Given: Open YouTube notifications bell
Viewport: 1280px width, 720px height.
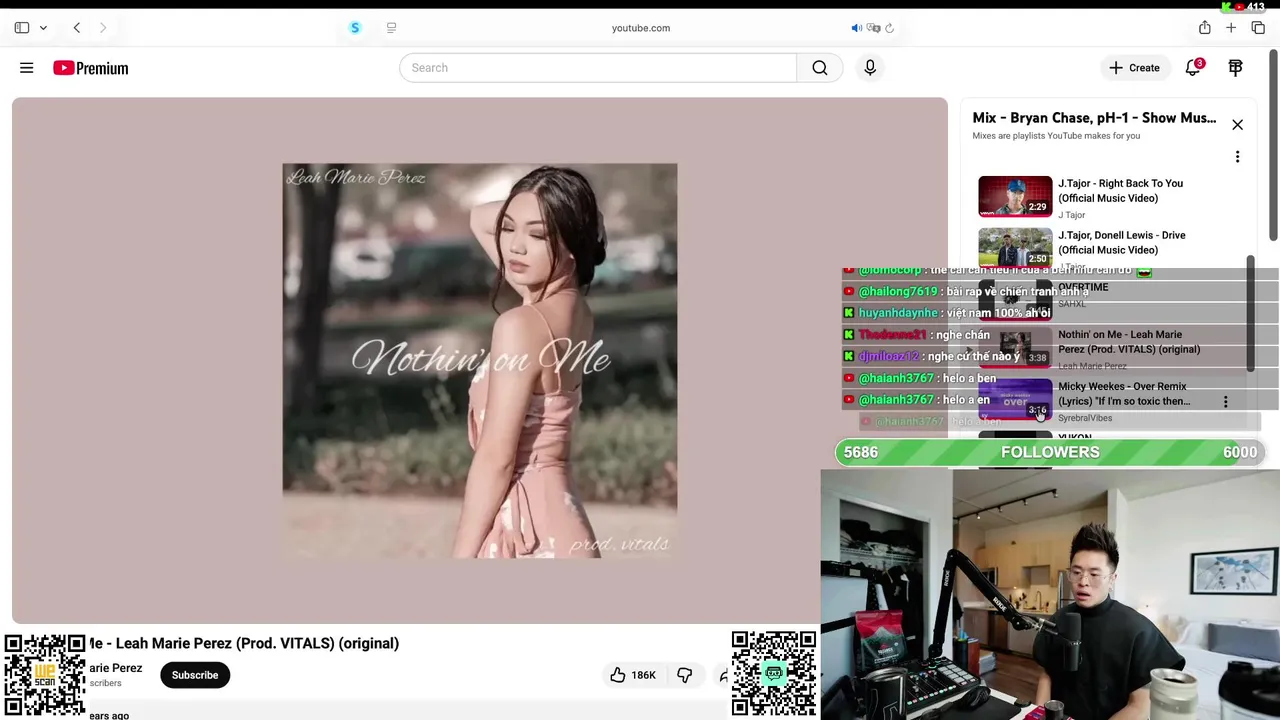Looking at the screenshot, I should 1193,68.
